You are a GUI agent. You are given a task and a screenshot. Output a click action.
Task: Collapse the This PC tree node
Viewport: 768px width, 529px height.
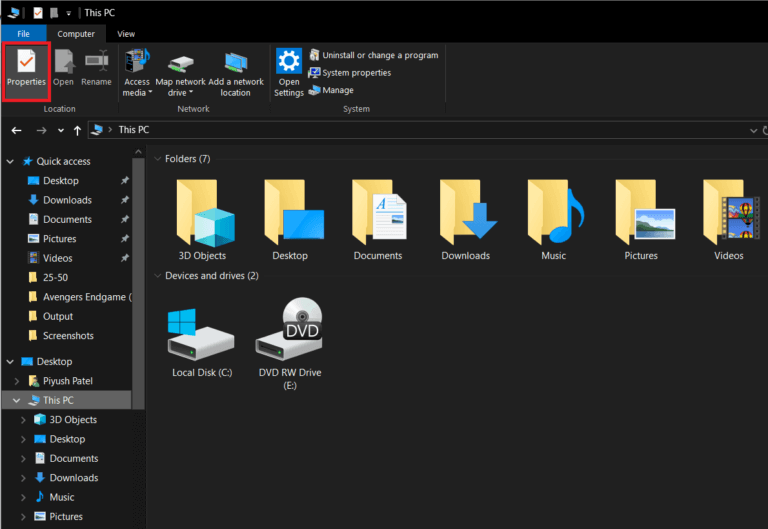coord(16,400)
